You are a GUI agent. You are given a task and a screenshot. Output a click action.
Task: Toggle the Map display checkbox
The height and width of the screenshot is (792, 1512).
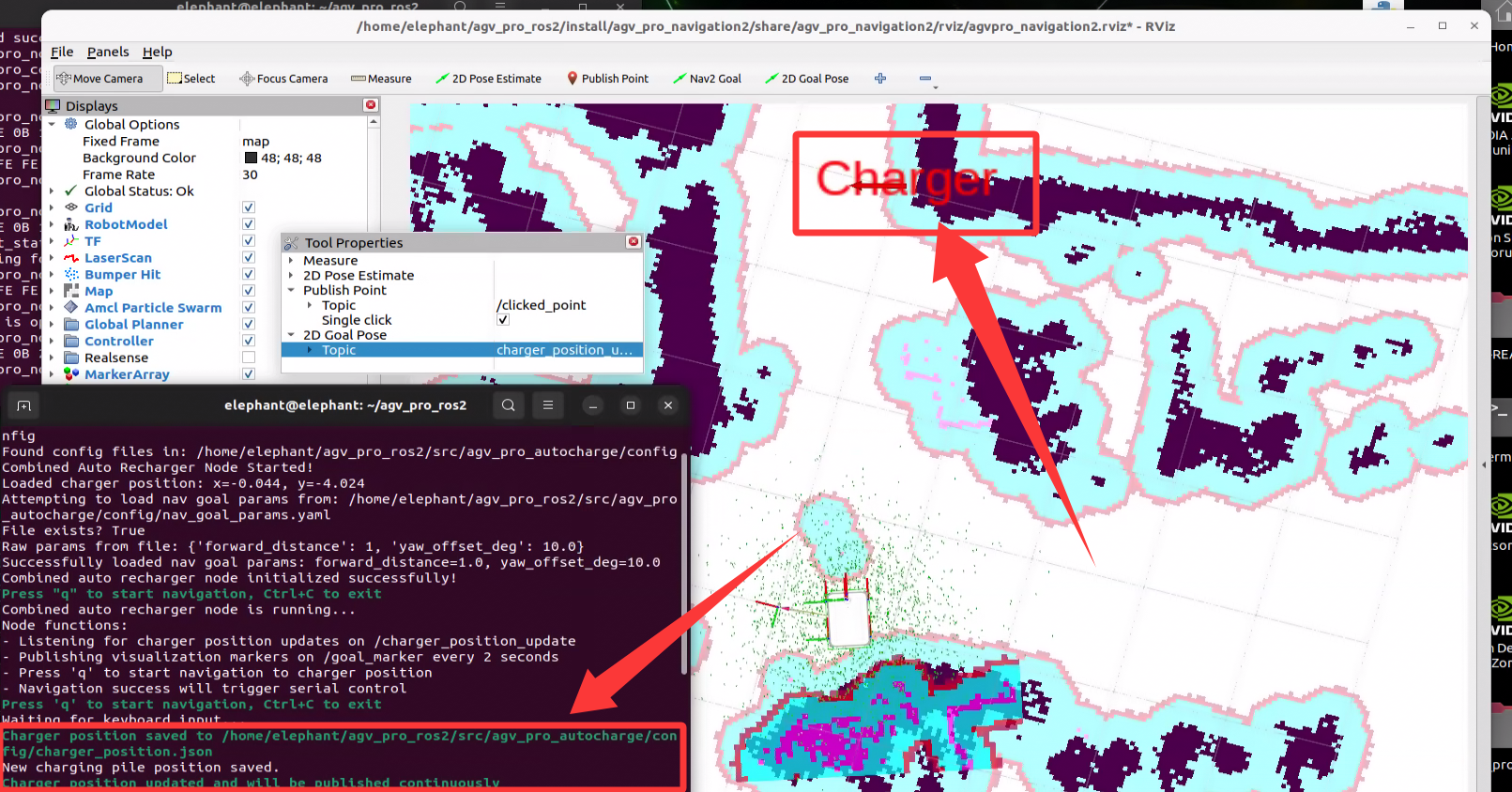pyautogui.click(x=249, y=291)
